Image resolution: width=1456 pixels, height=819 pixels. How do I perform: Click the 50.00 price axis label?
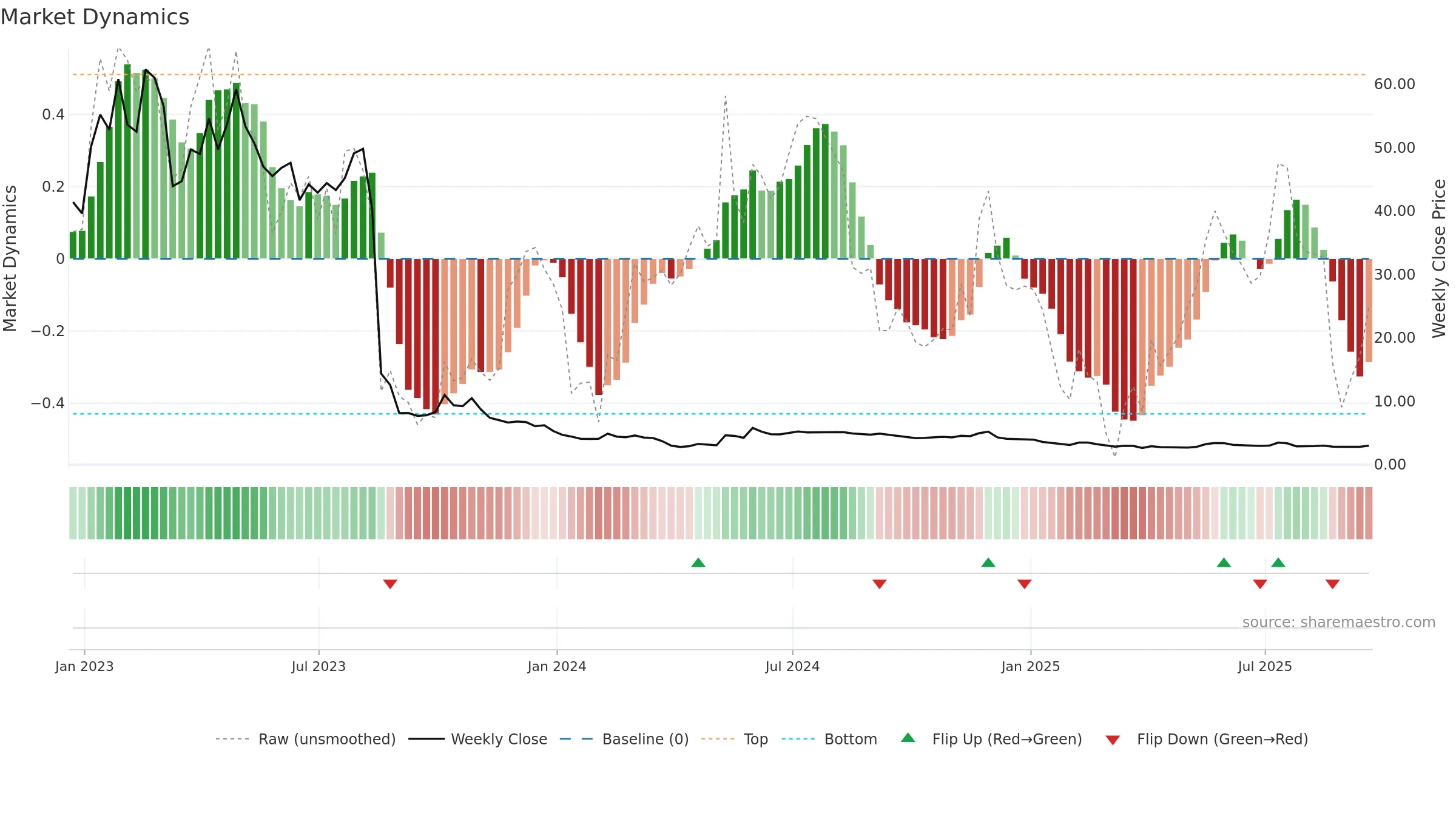tap(1395, 148)
